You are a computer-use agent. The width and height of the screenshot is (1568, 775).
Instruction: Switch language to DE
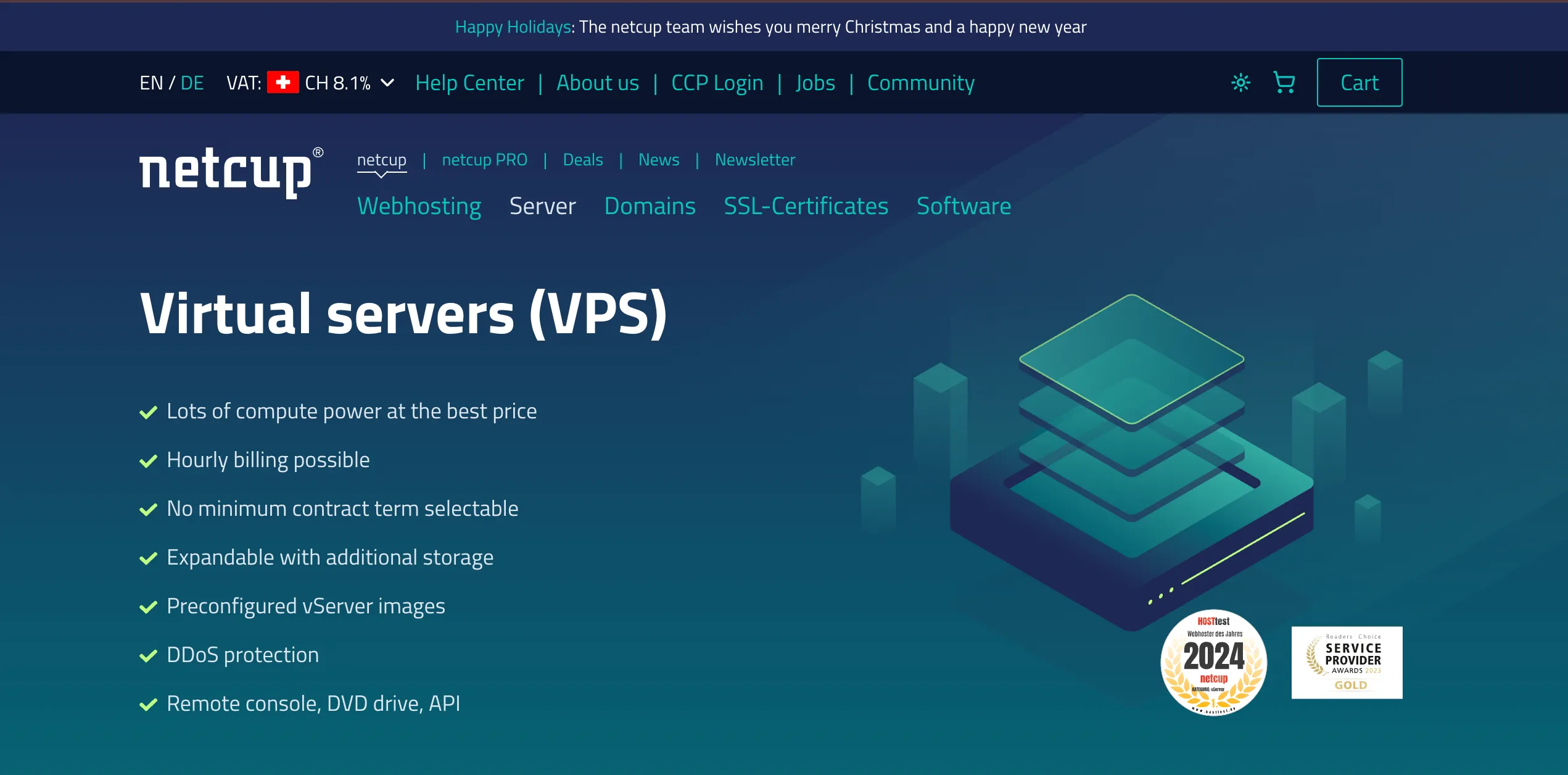(192, 83)
